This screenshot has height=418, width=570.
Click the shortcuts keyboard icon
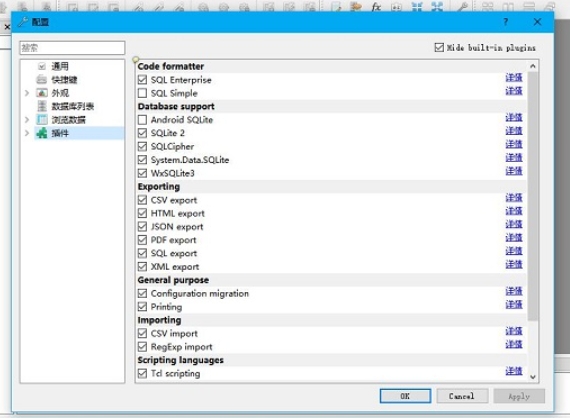click(x=42, y=80)
